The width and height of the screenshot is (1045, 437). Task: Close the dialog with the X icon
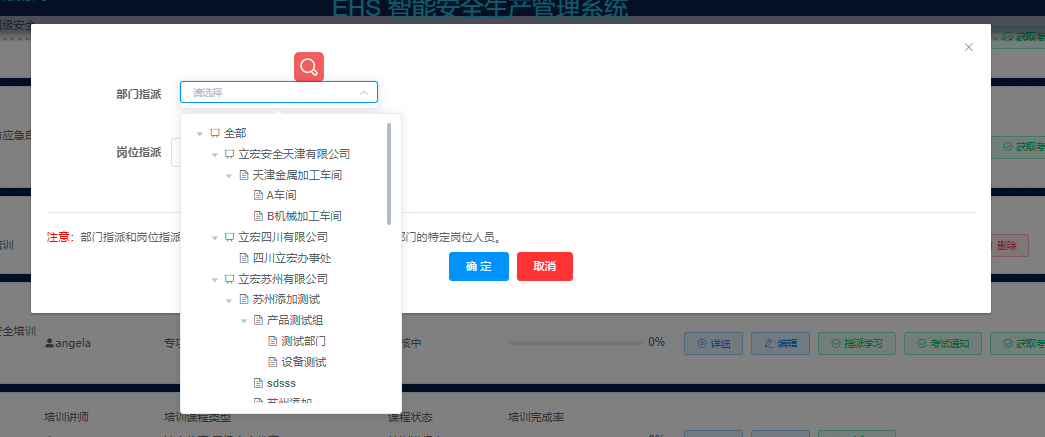coord(968,47)
